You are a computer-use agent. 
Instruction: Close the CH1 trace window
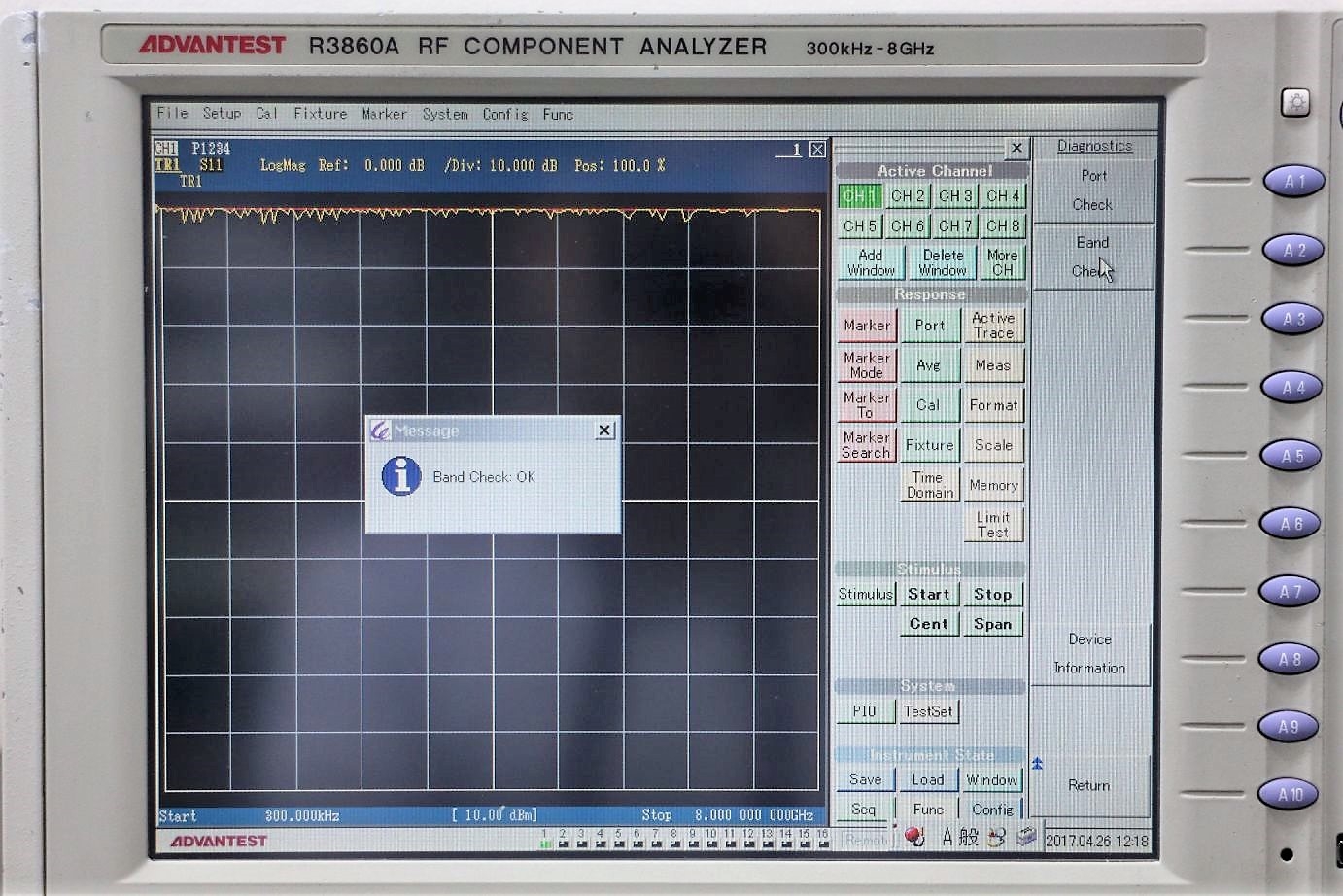[x=818, y=150]
